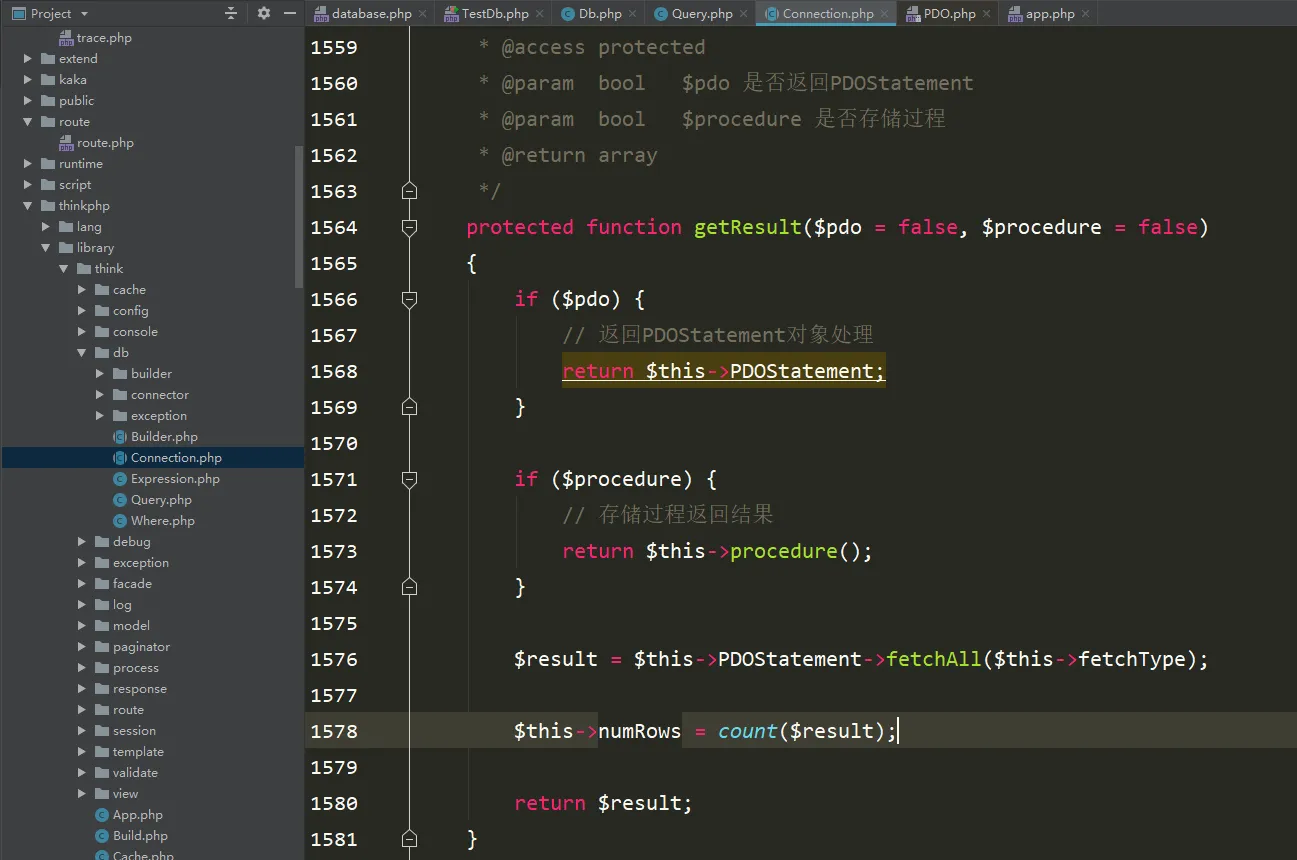Click line number 1578 in the gutter
Viewport: 1297px width, 860px height.
(x=334, y=731)
